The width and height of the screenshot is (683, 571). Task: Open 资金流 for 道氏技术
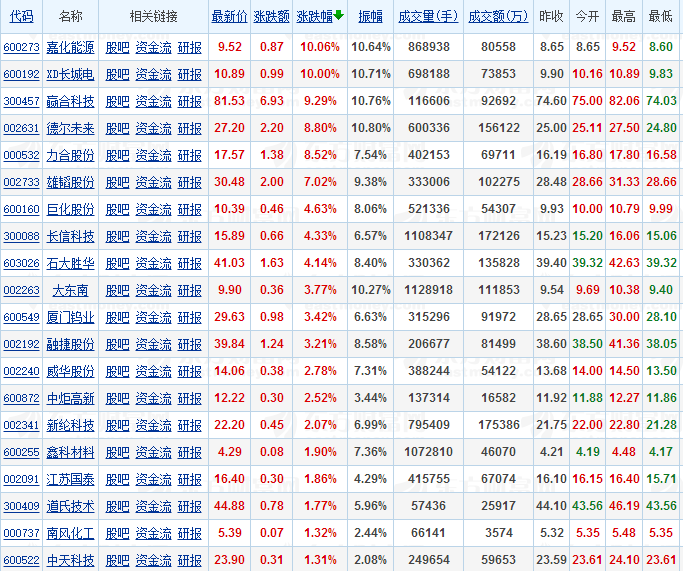pyautogui.click(x=153, y=506)
